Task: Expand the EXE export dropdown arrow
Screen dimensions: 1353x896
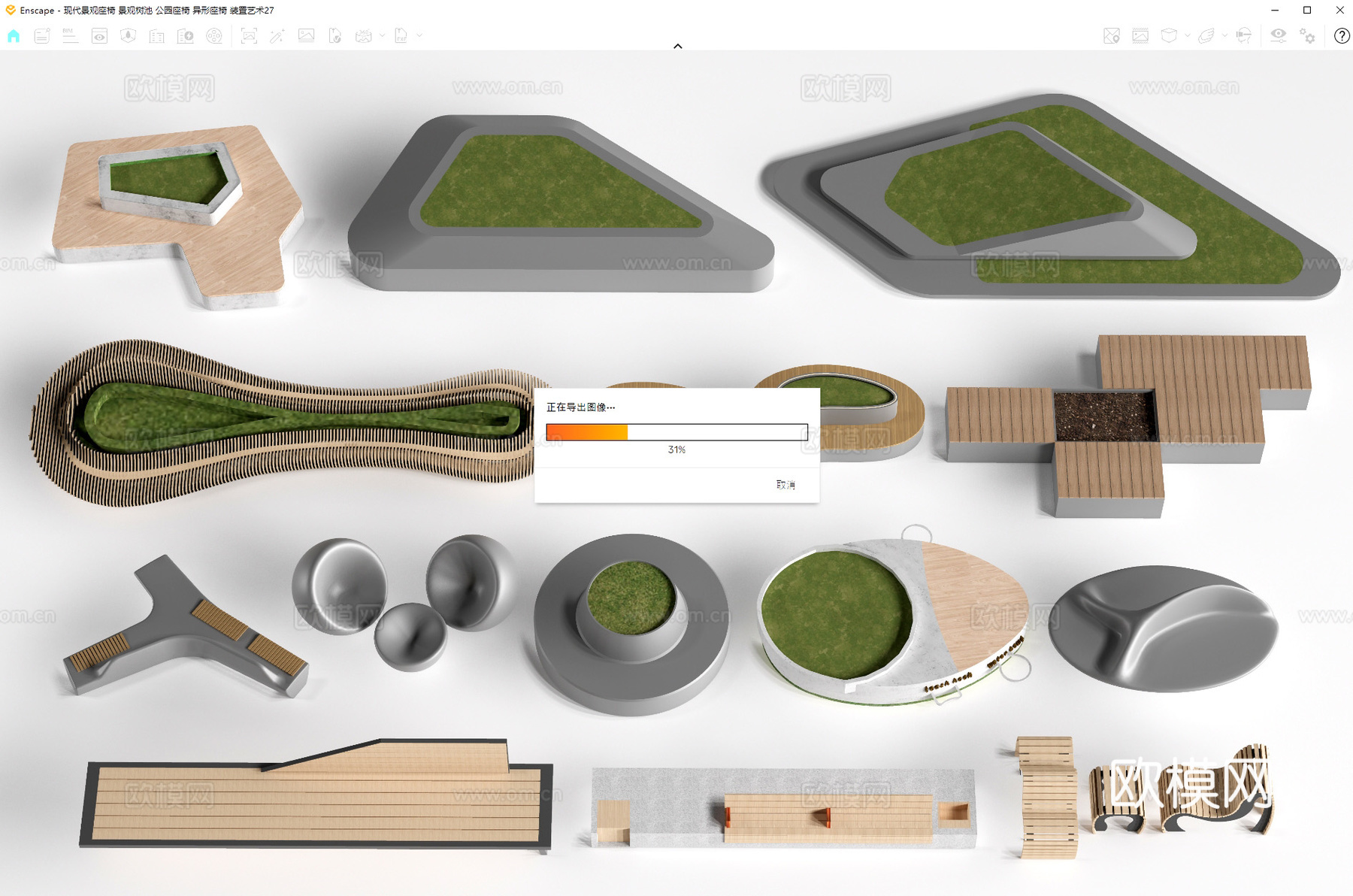Action: point(419,35)
